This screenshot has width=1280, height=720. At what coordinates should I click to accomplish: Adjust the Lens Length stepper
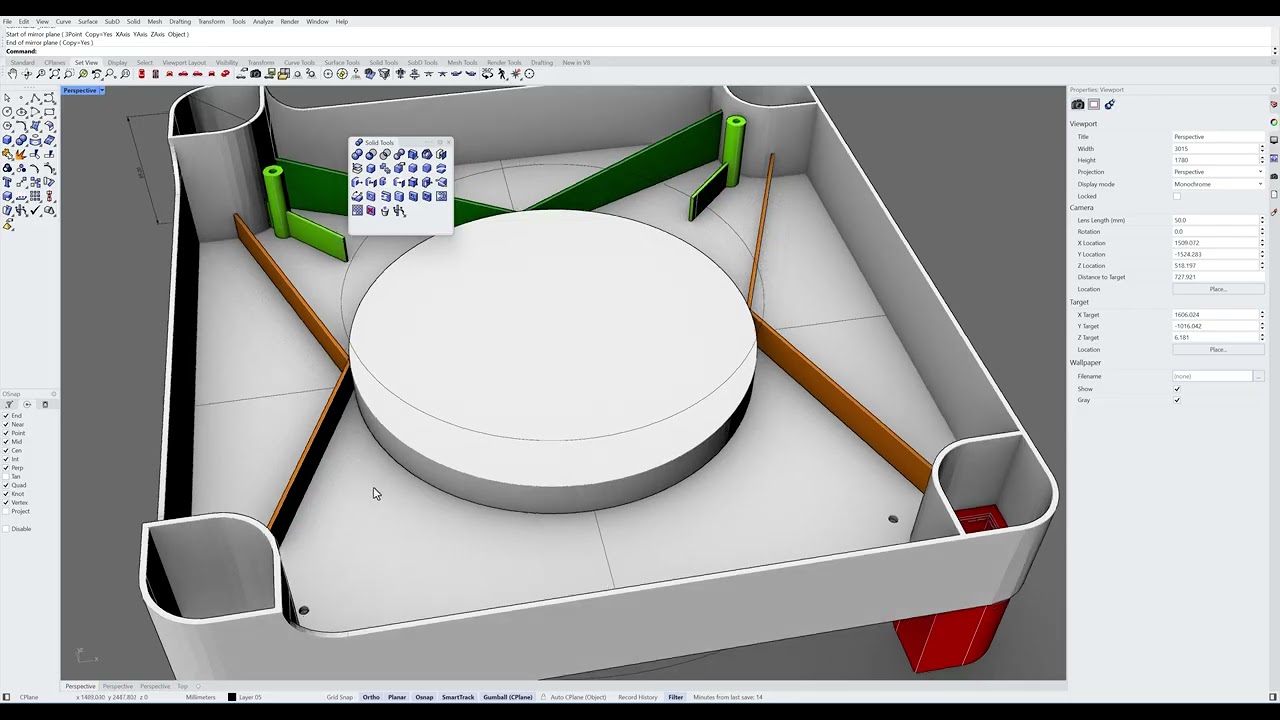pos(1261,220)
